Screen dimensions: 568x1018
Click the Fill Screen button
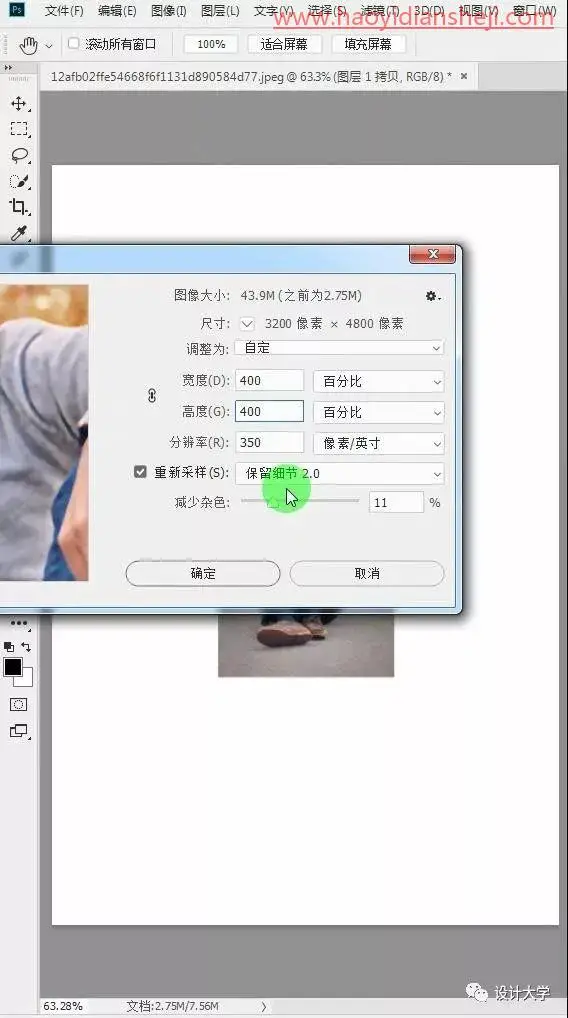(368, 44)
